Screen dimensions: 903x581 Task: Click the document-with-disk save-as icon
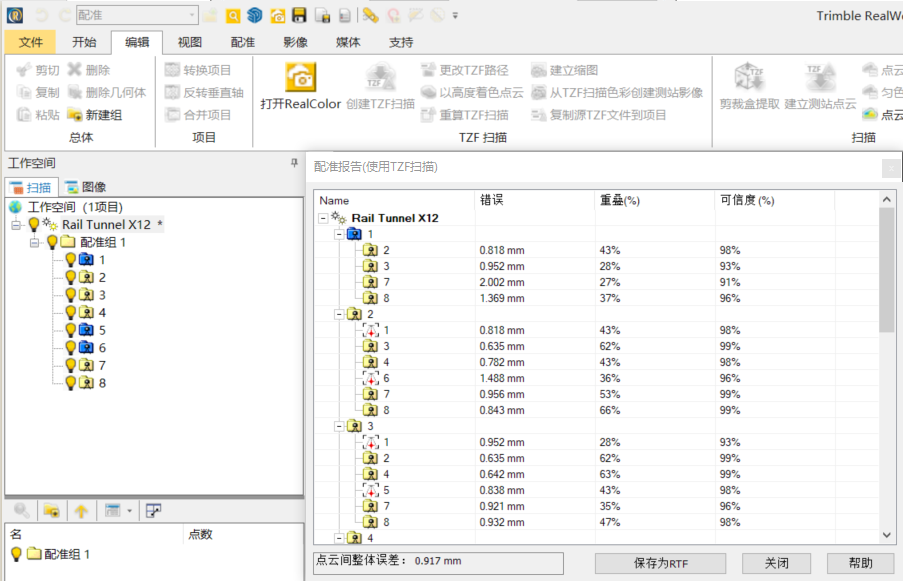pos(322,16)
